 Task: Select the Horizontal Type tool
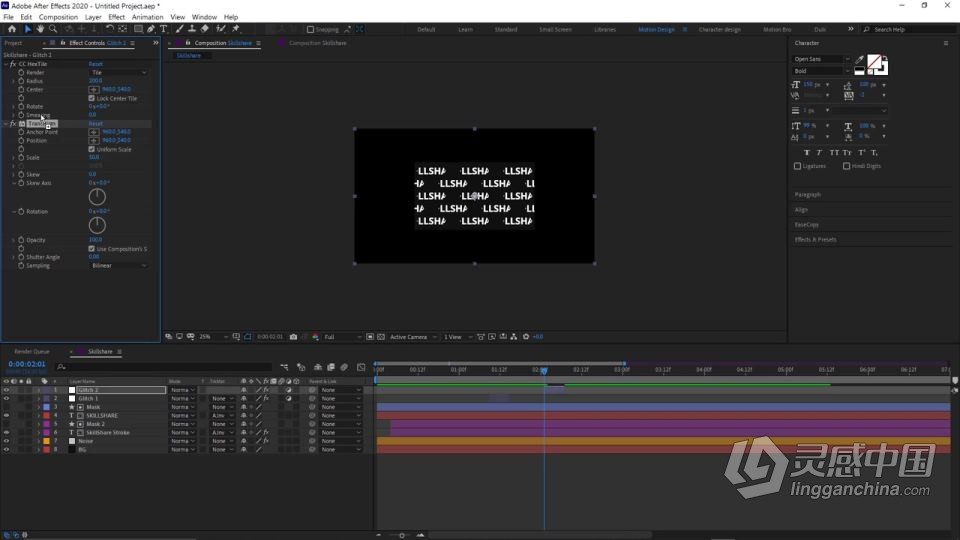tap(163, 29)
